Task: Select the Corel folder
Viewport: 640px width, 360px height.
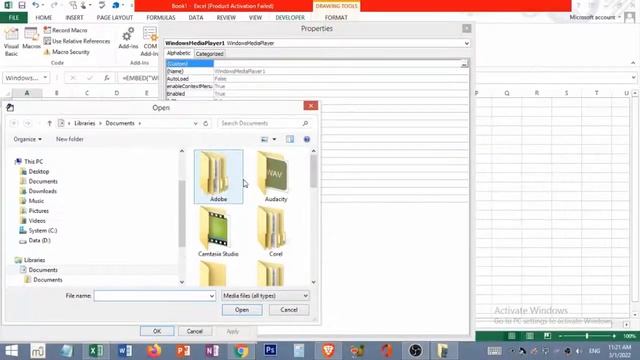Action: [276, 231]
